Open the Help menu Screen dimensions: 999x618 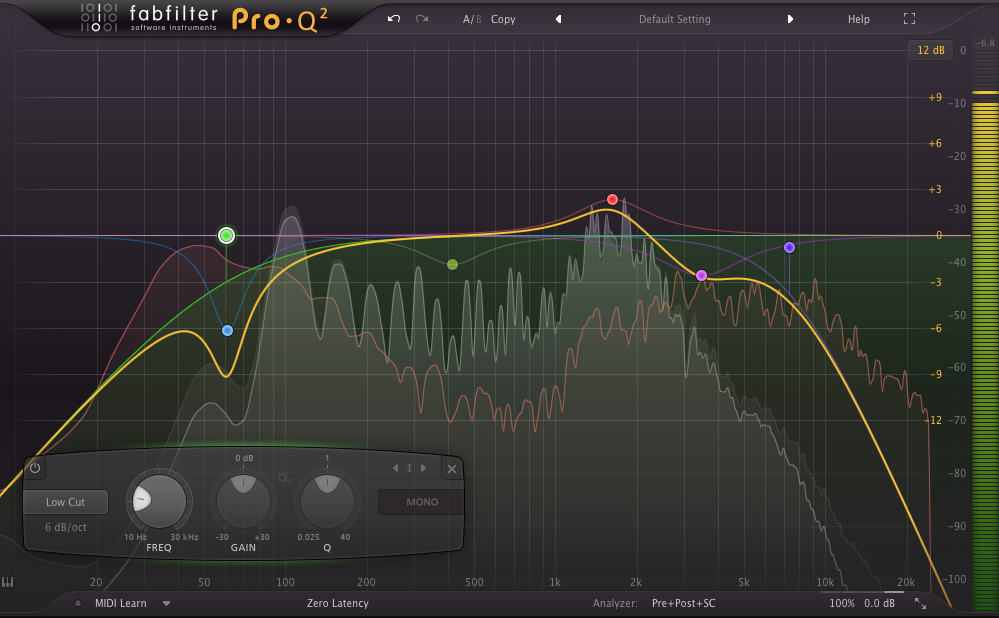[x=858, y=19]
